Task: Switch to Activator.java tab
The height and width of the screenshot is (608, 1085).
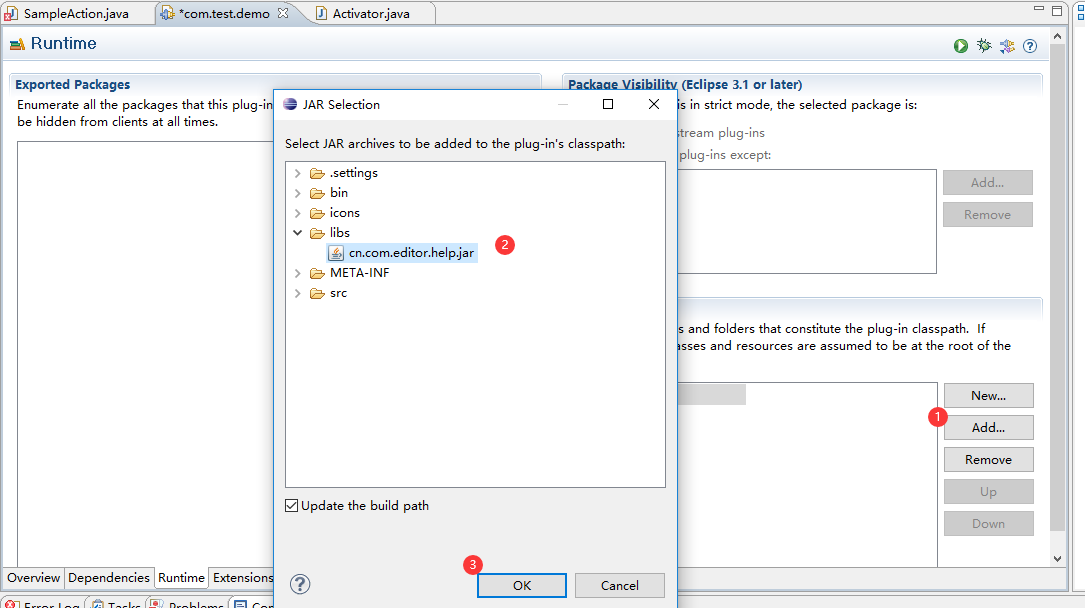Action: point(371,13)
